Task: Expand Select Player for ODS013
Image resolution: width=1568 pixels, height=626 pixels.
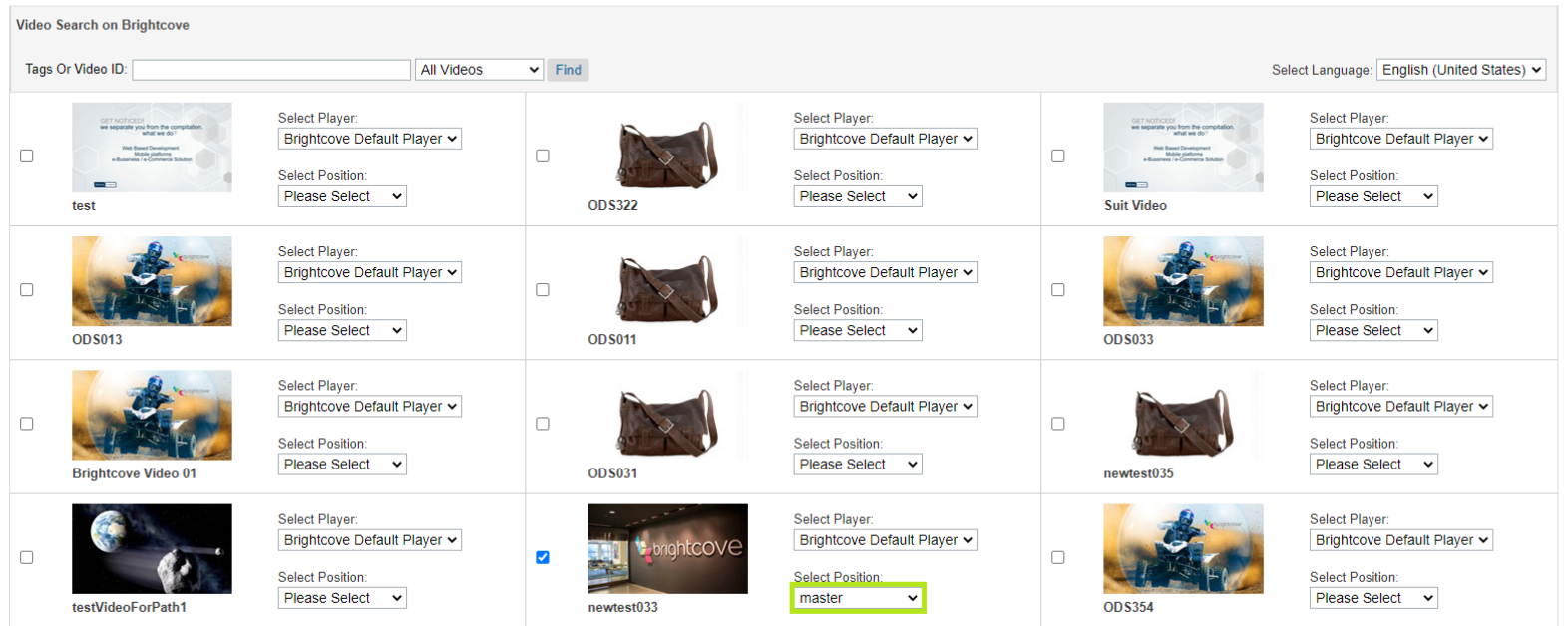Action: (x=369, y=272)
